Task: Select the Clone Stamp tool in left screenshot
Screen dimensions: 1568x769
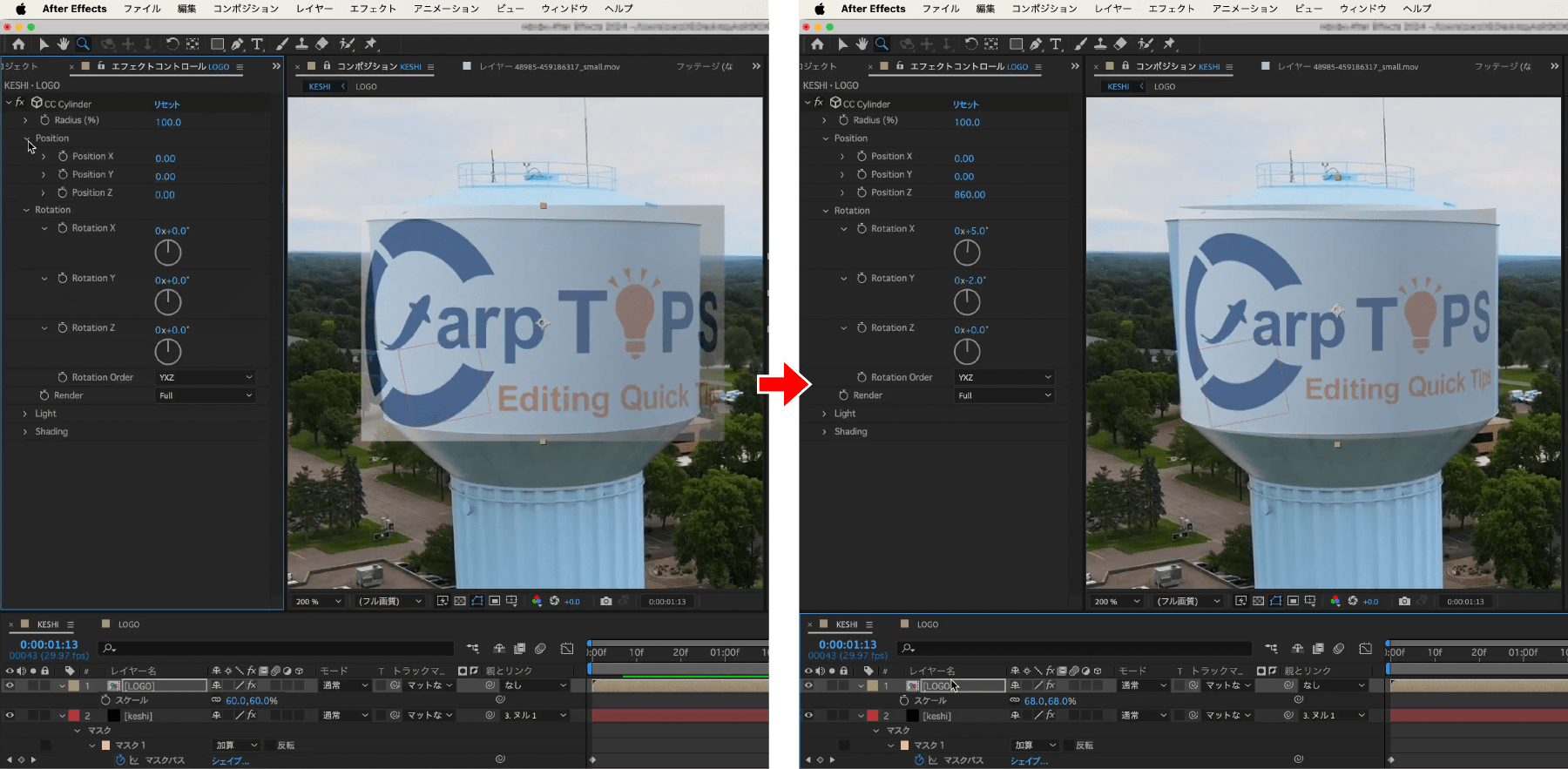Action: 301,44
